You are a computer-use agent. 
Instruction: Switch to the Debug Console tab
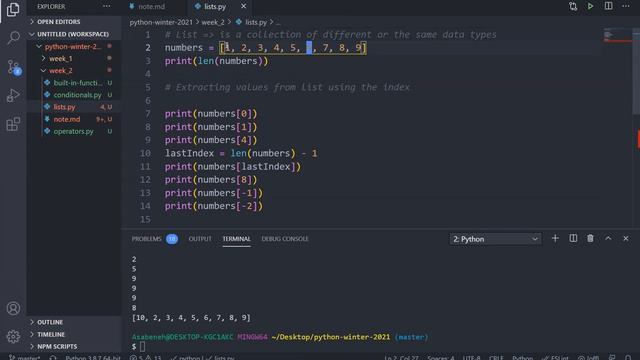tap(285, 239)
